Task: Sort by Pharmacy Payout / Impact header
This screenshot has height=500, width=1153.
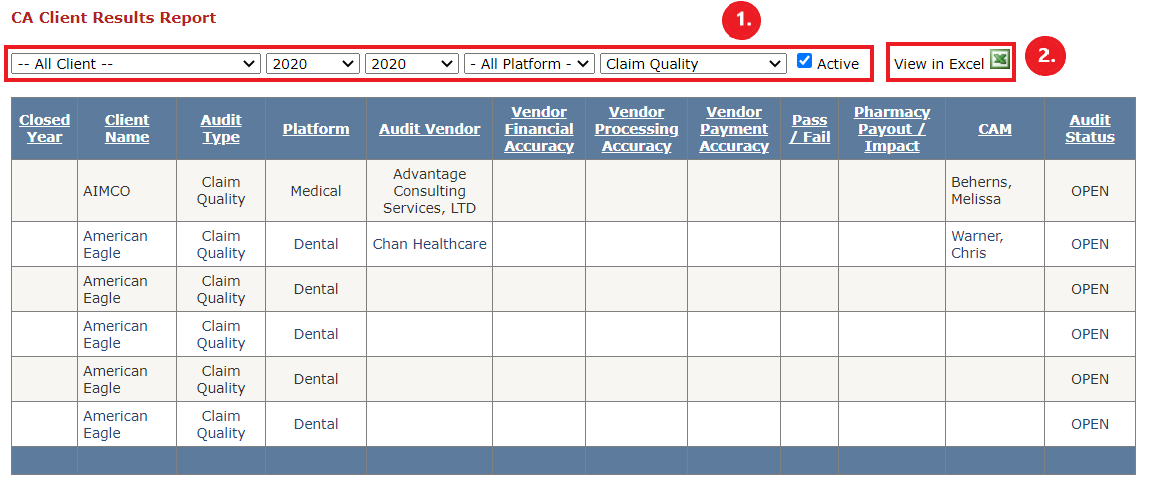Action: pos(892,129)
